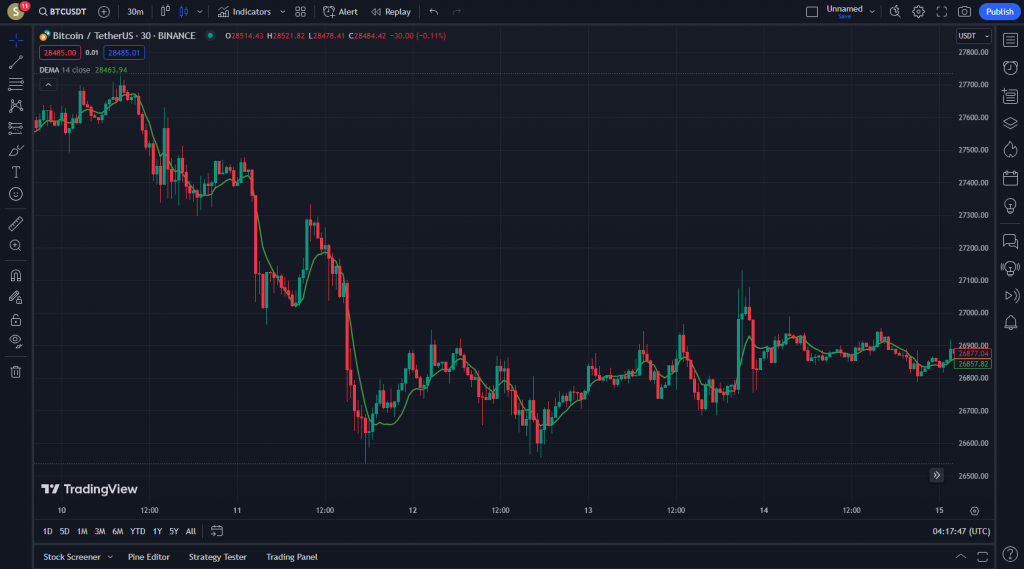Select the bars chart style icon

click(165, 11)
